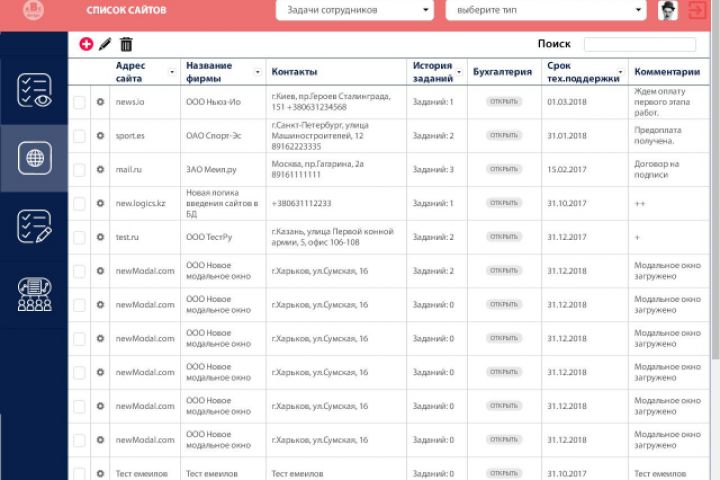Open the globe sites list sidebar icon
Viewport: 720px width, 480px height.
pyautogui.click(x=35, y=158)
